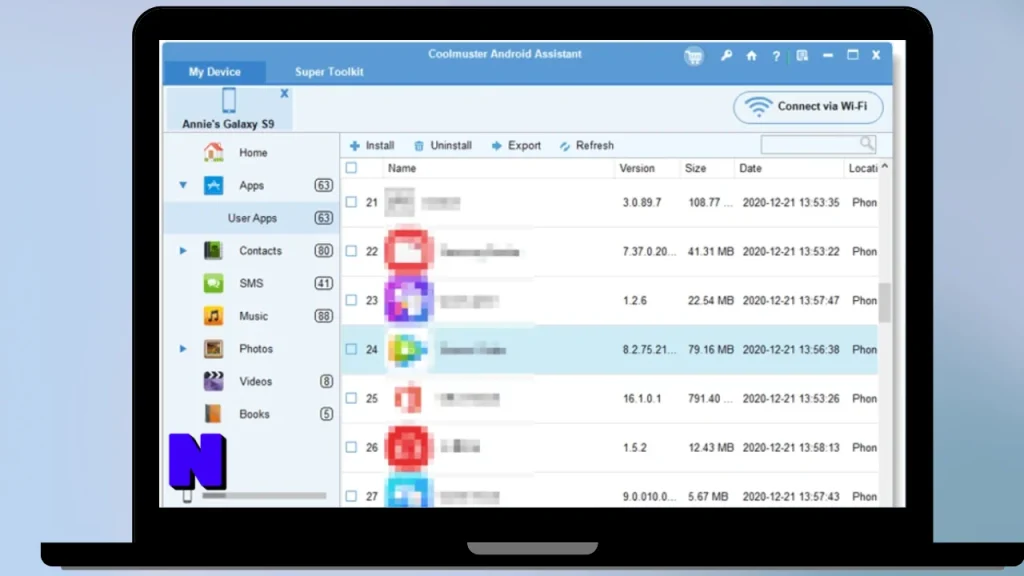Click the scroll-up arrow of the app list
The height and width of the screenshot is (576, 1024).
[x=885, y=167]
